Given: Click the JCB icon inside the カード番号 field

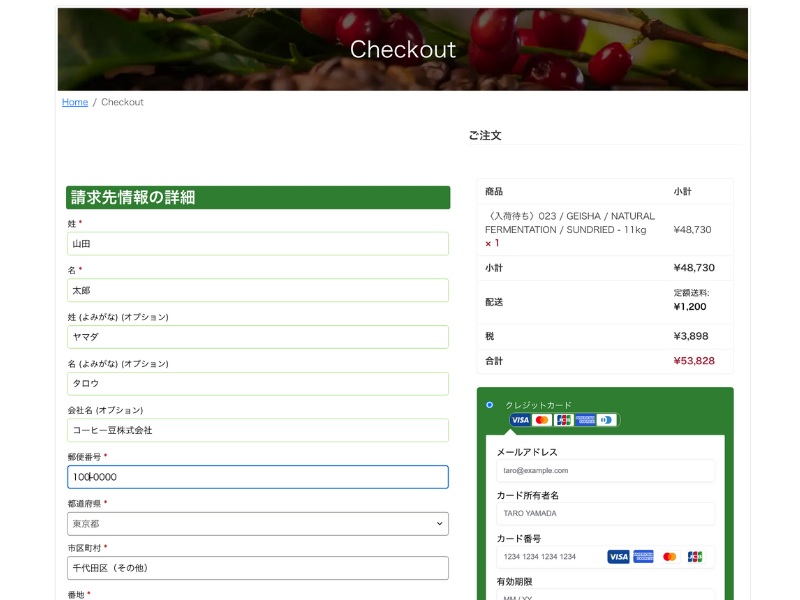Looking at the screenshot, I should [x=694, y=556].
